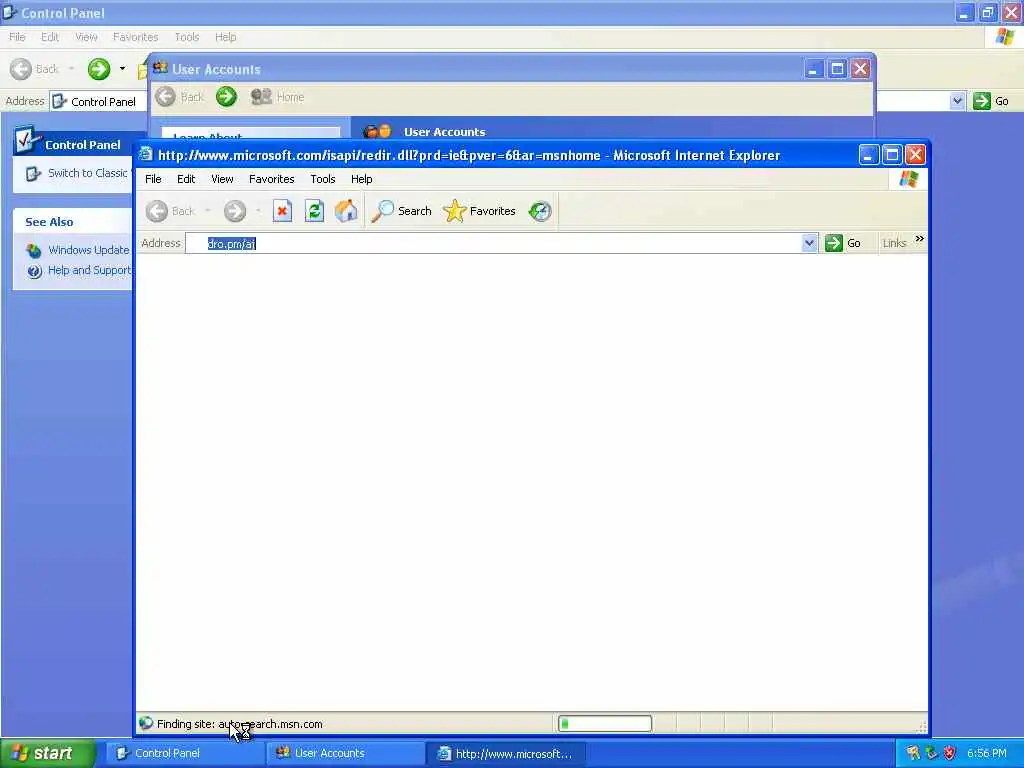Open the Edit menu in Internet Explorer

tap(186, 179)
